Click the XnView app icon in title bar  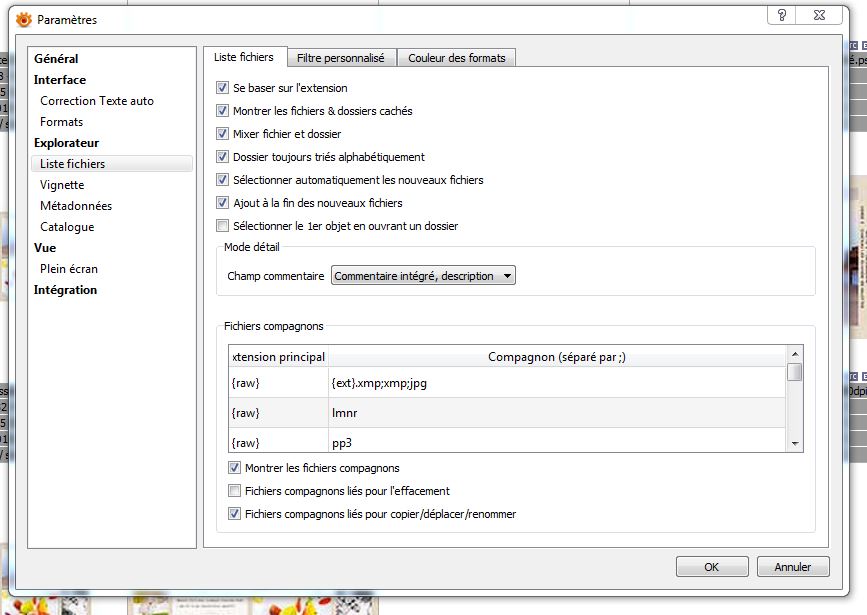pyautogui.click(x=24, y=20)
